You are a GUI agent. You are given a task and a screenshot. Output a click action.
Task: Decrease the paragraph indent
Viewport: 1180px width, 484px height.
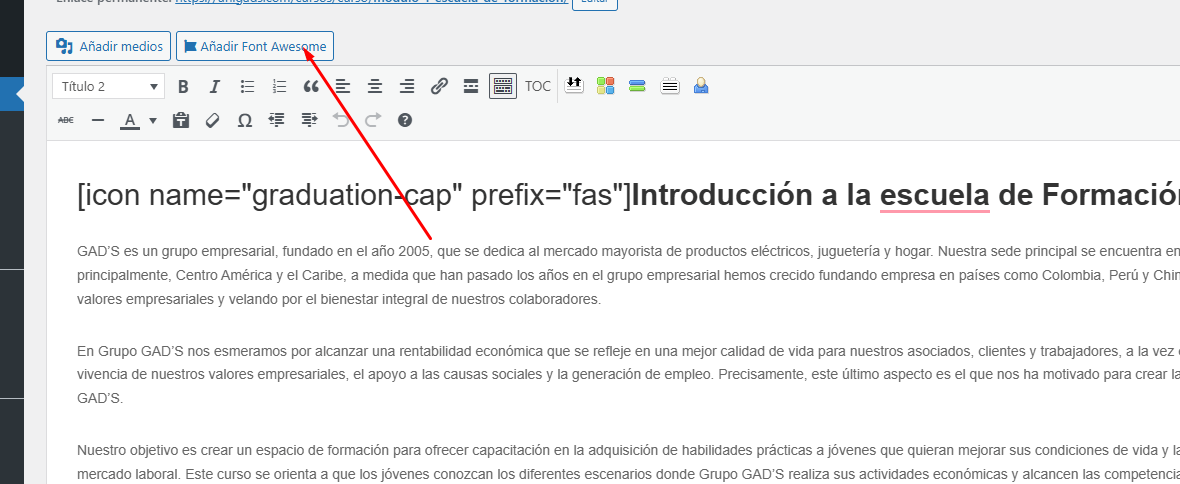(277, 120)
